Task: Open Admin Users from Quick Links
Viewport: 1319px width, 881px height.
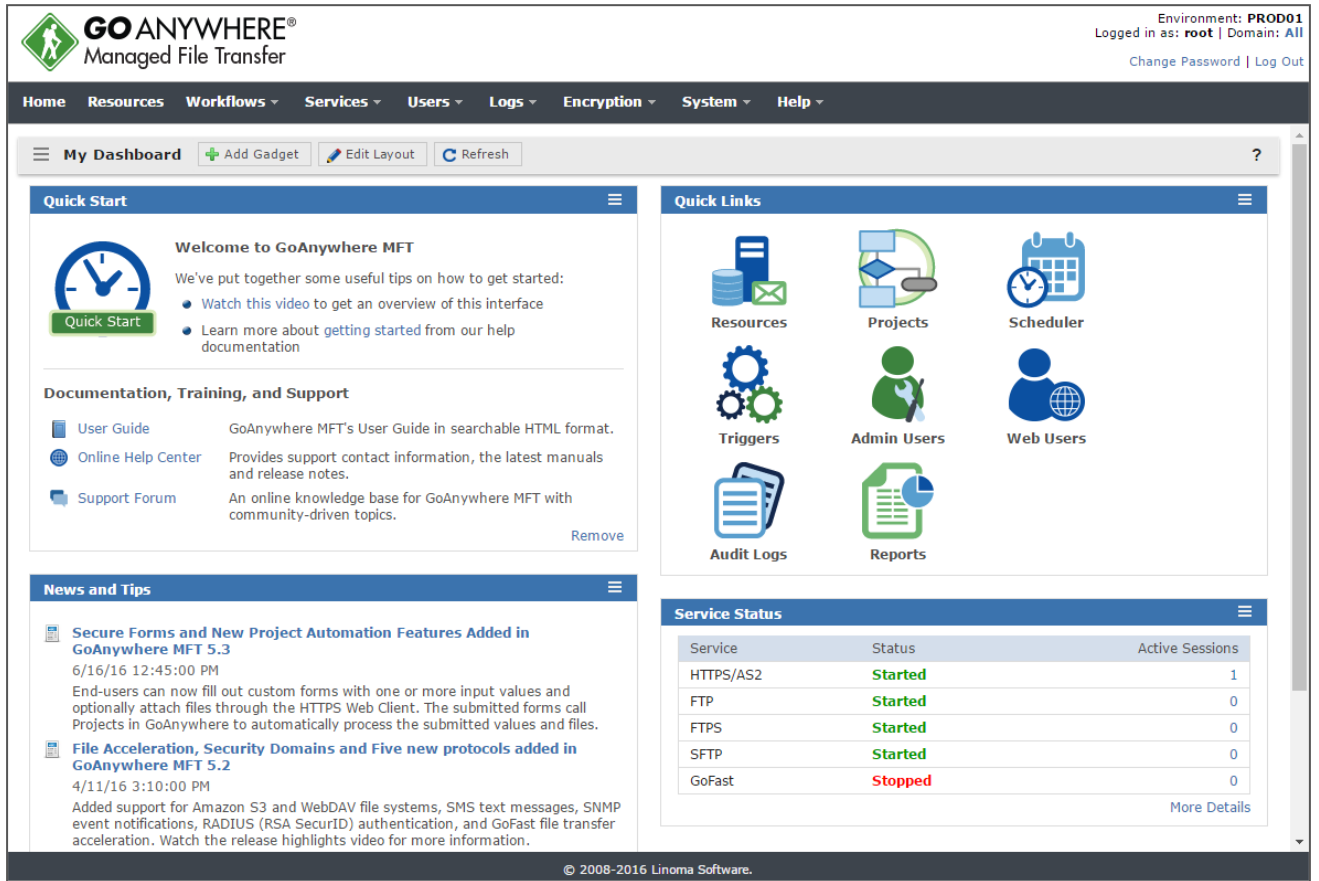Action: click(897, 385)
